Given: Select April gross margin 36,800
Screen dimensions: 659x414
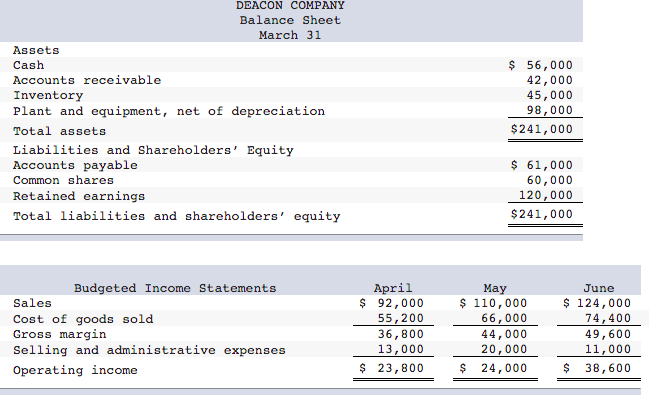Looking at the screenshot, I should [x=401, y=334].
